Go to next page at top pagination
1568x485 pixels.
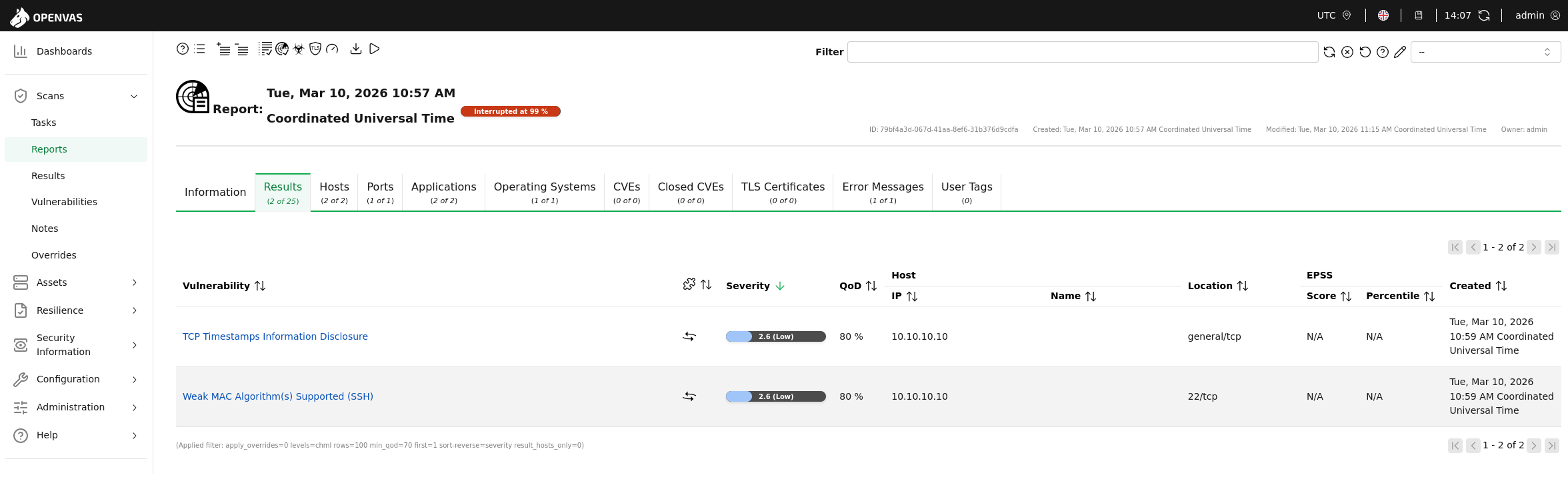click(1534, 247)
